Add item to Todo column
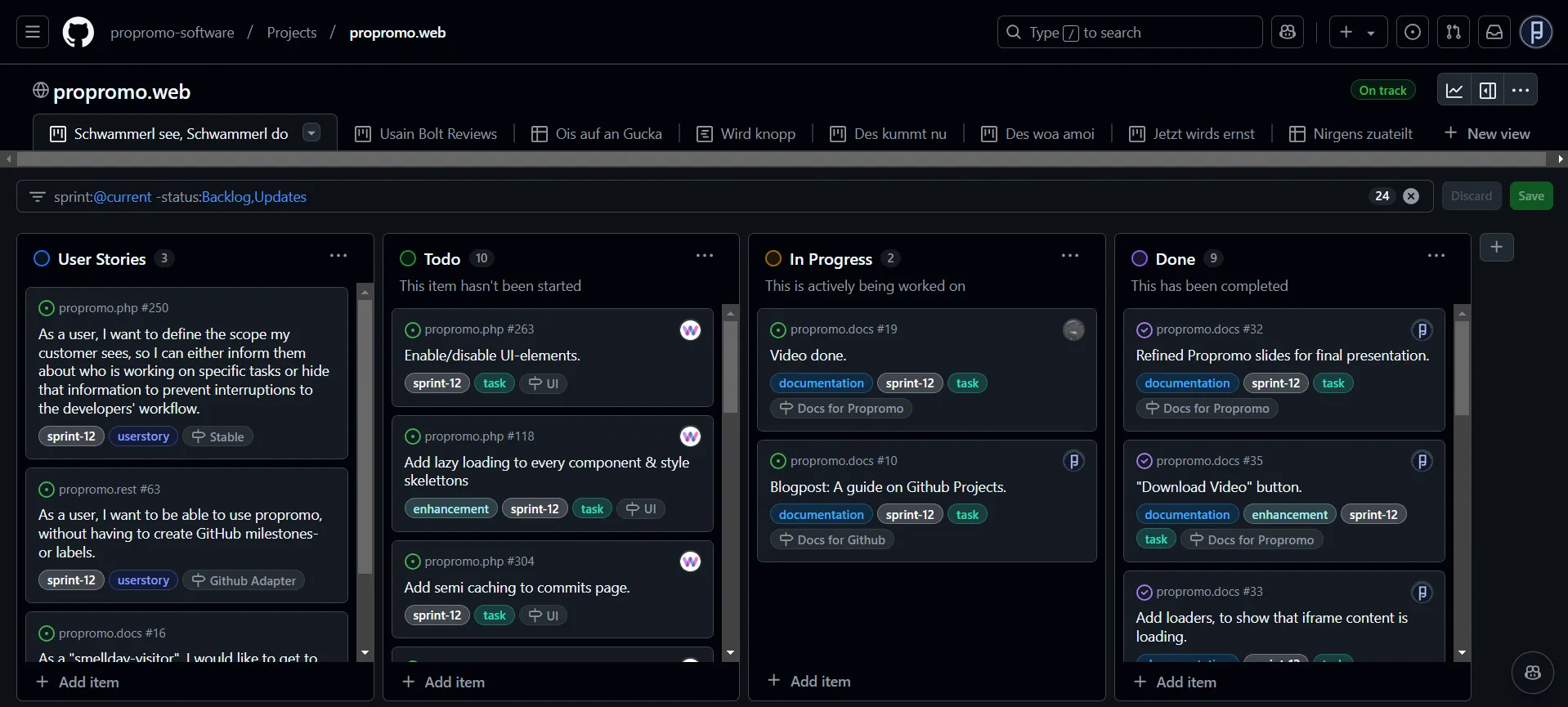1568x707 pixels. click(444, 682)
